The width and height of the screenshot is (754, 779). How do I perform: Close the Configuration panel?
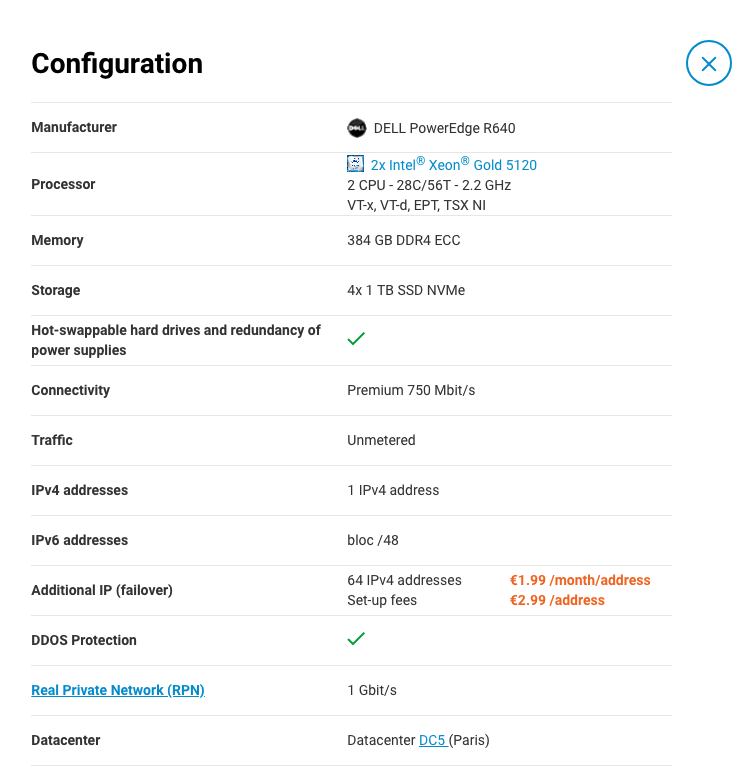pyautogui.click(x=708, y=64)
